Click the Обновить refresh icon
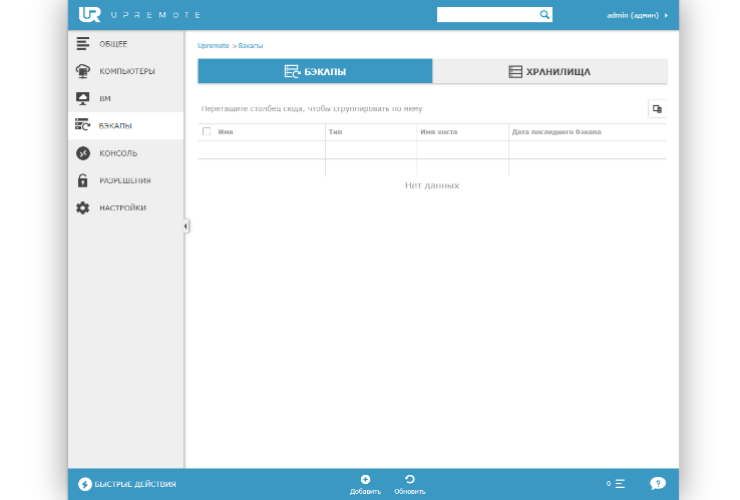Viewport: 740px width, 500px height. [x=409, y=481]
